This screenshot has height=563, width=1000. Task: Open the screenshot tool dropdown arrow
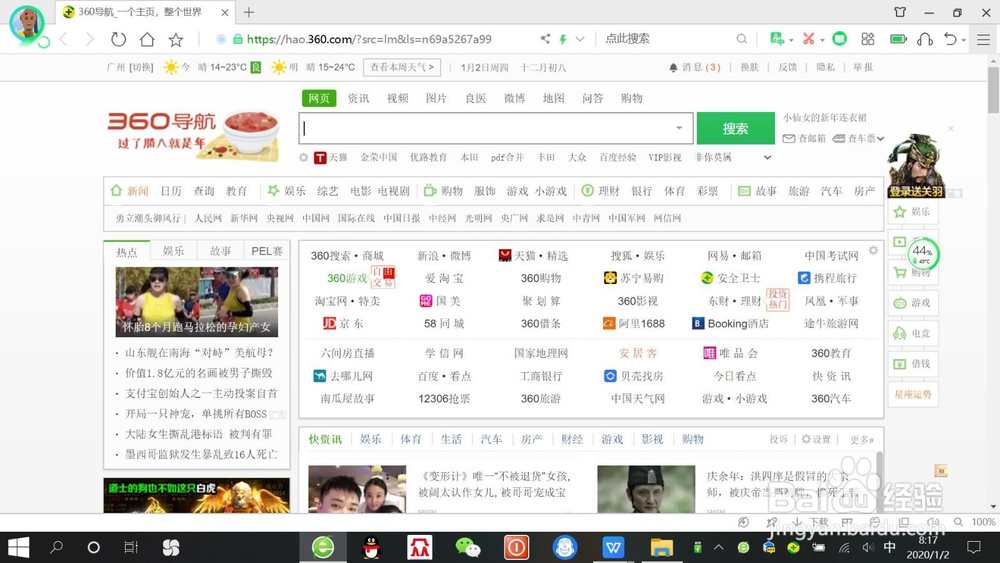[822, 40]
